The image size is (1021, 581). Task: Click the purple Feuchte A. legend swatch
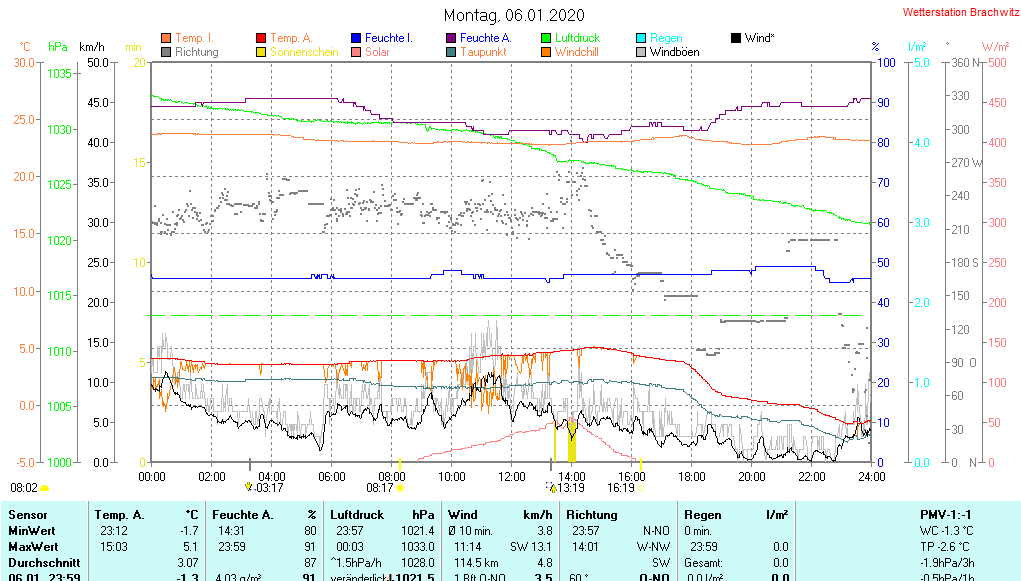[451, 38]
